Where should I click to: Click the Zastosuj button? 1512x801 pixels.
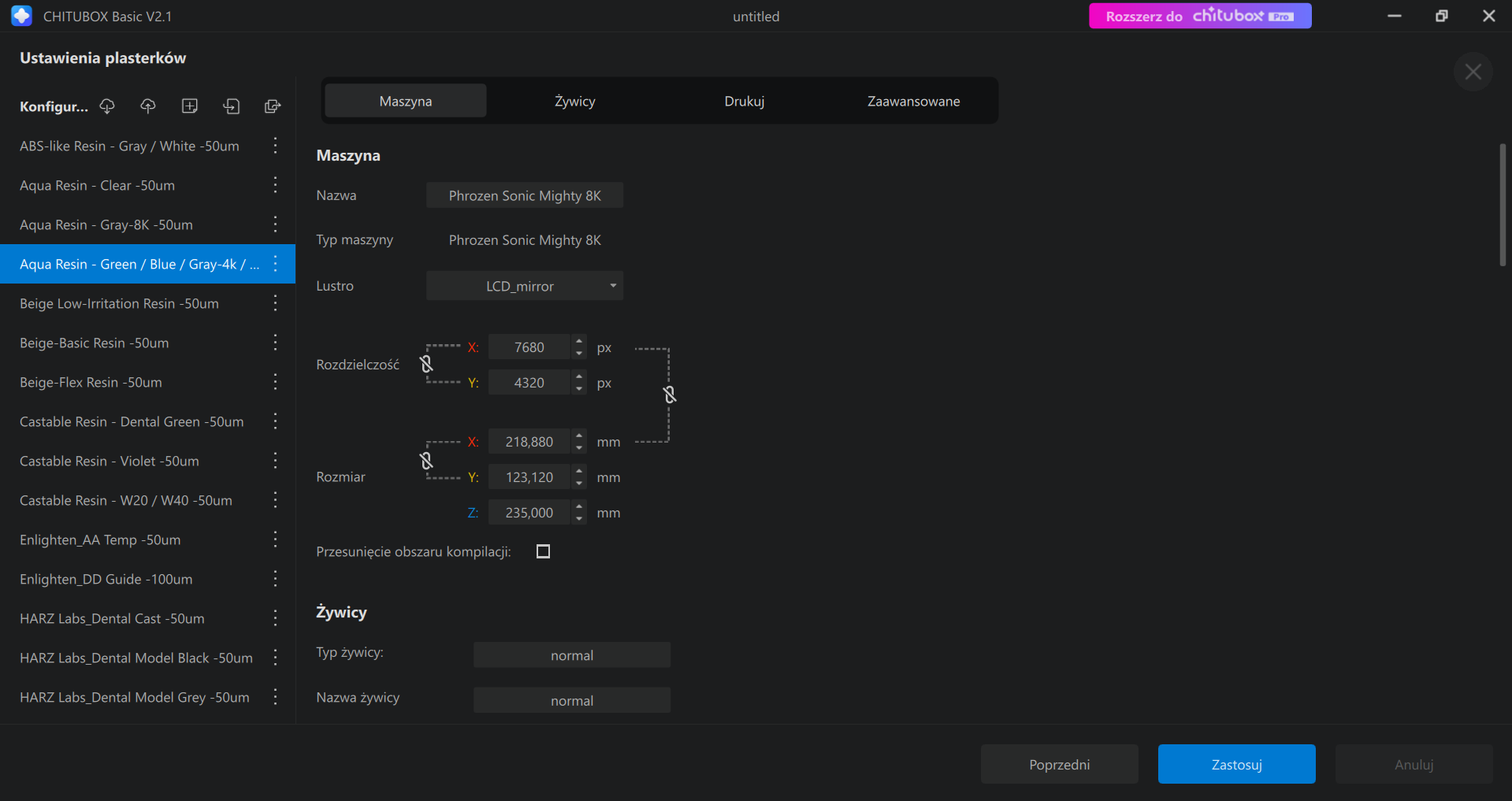[x=1237, y=764]
